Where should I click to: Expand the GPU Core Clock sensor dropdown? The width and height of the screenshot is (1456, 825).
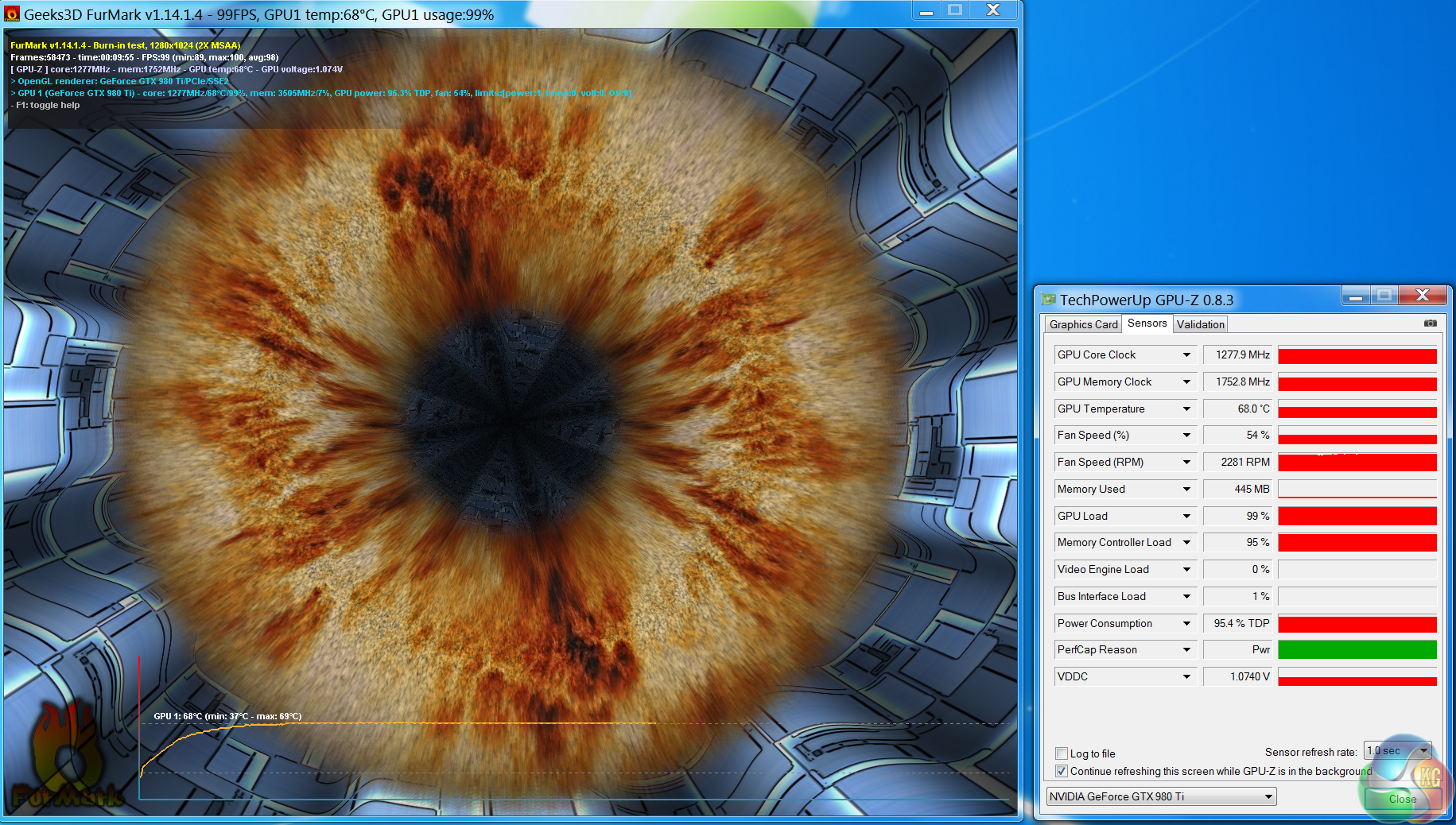[1186, 355]
